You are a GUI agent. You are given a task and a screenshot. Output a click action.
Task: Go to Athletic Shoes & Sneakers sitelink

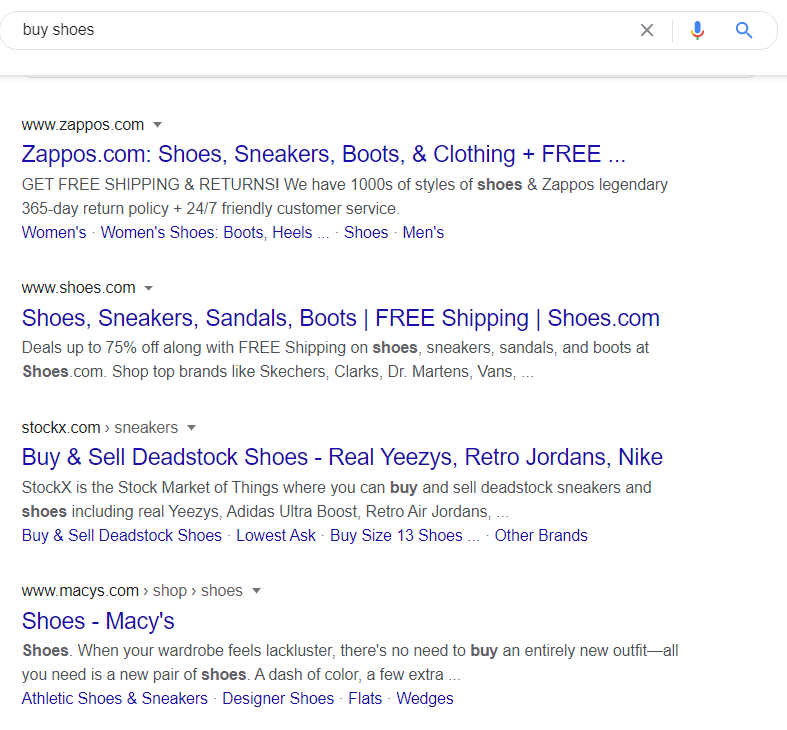114,698
